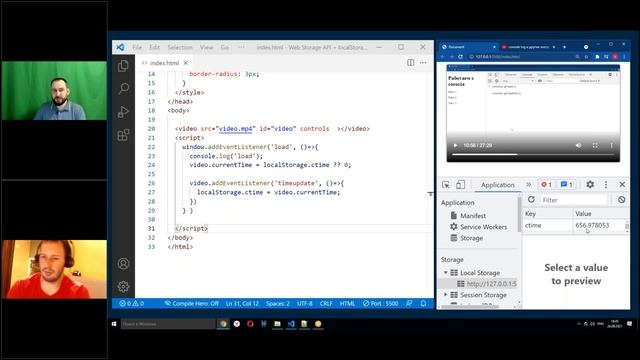Viewport: 640px width, 360px height.
Task: Change the UTF-8 encoding setting
Action: (304, 303)
